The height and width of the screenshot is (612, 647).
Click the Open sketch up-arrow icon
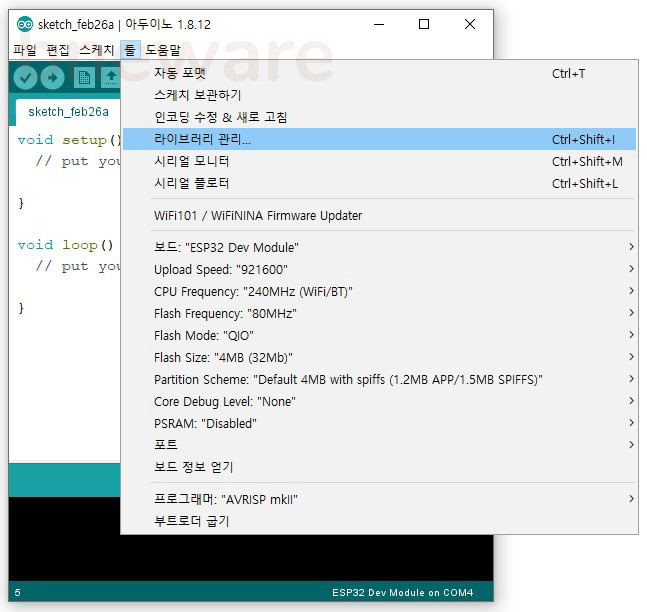111,77
